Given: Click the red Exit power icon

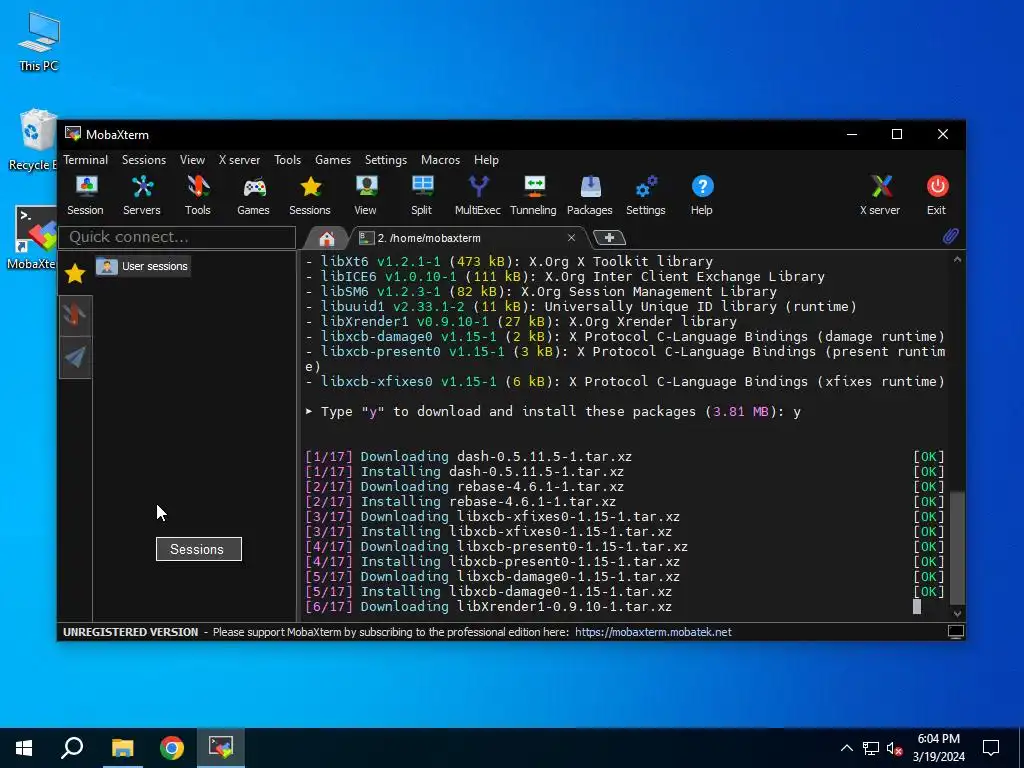Looking at the screenshot, I should (x=937, y=195).
